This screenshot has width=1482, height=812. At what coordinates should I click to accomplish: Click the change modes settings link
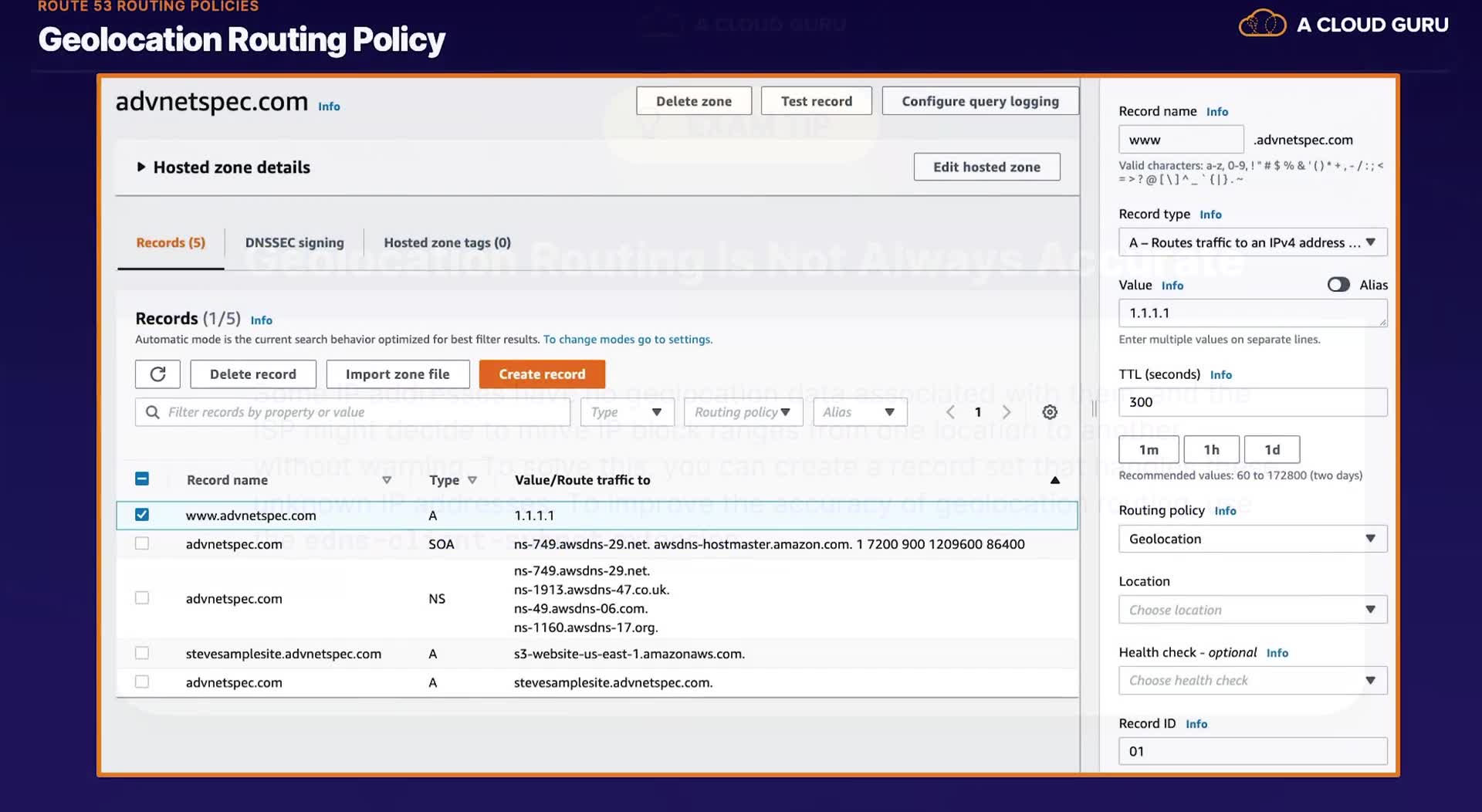628,340
